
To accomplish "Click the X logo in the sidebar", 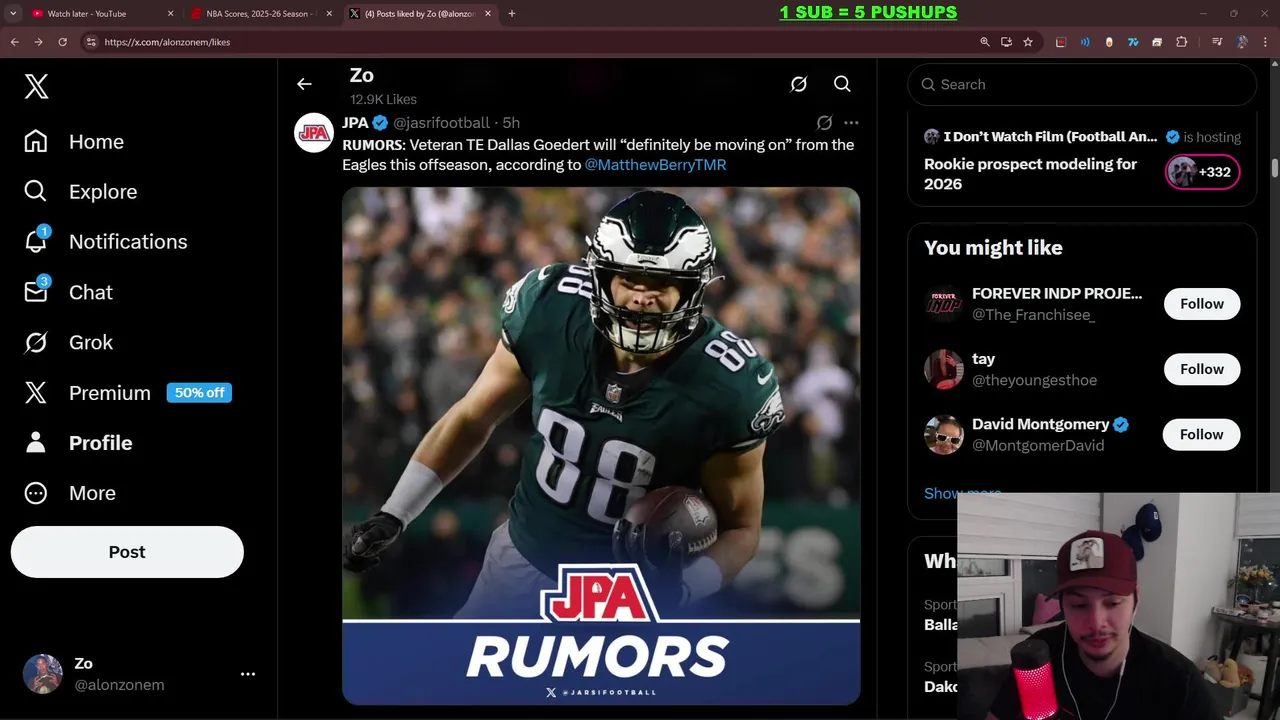I will (x=36, y=86).
